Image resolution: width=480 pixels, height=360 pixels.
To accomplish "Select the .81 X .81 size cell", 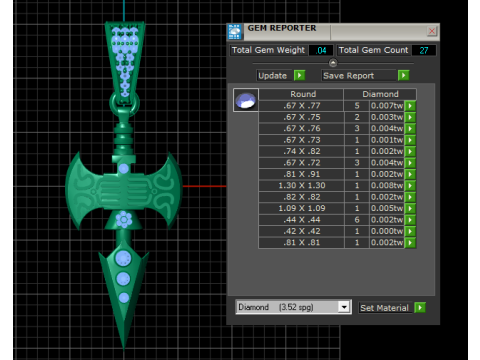I will [301, 243].
